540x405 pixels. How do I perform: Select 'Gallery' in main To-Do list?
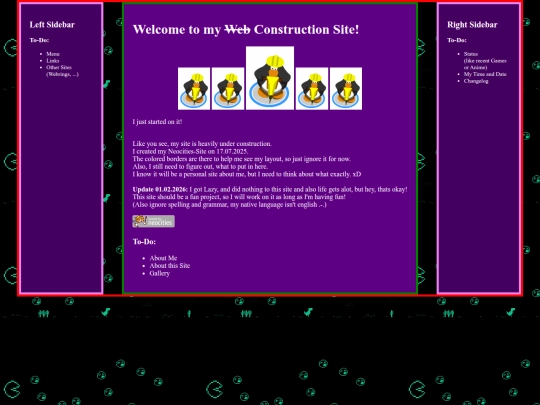coord(159,273)
